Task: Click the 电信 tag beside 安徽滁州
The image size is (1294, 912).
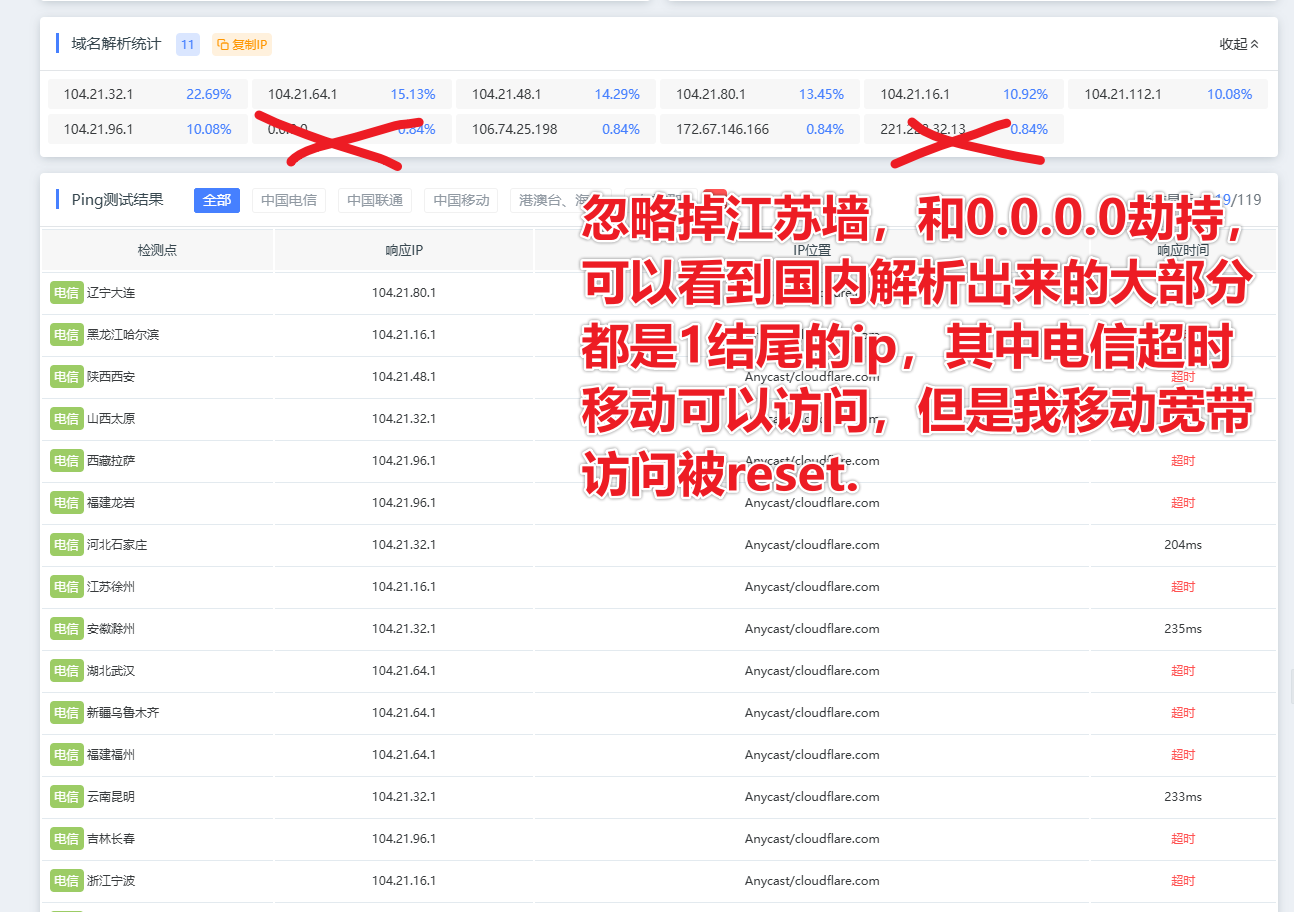Action: coord(66,629)
